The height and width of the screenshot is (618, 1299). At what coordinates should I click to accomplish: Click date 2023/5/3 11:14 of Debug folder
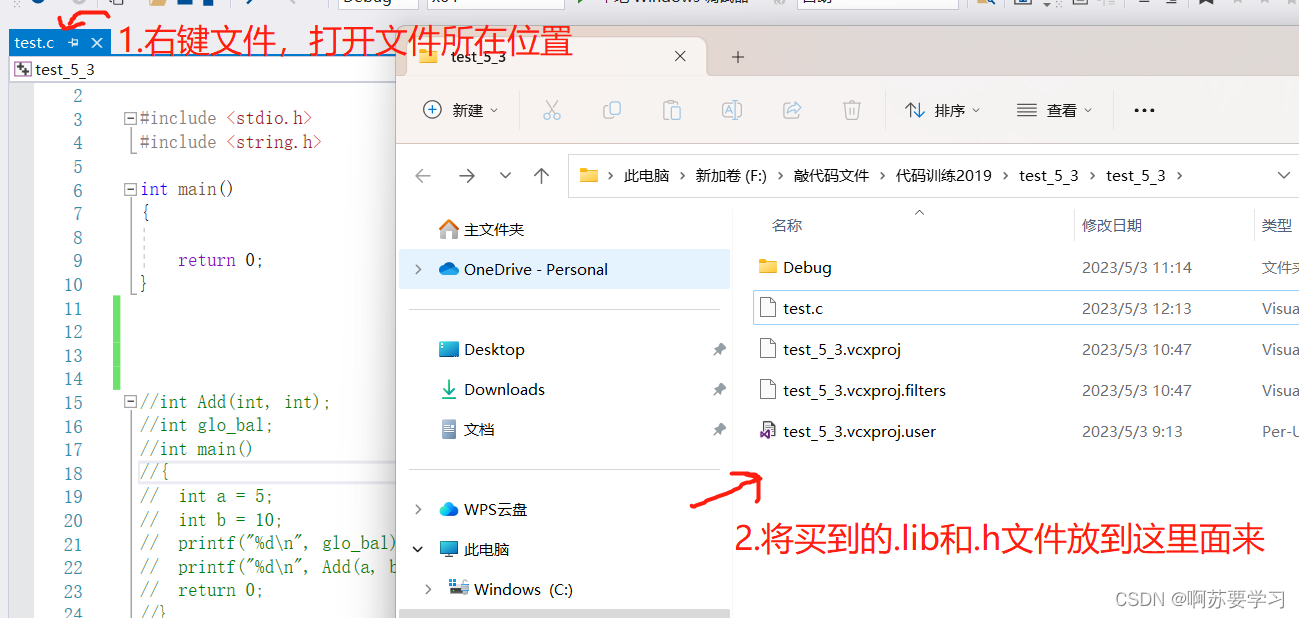(x=1137, y=268)
